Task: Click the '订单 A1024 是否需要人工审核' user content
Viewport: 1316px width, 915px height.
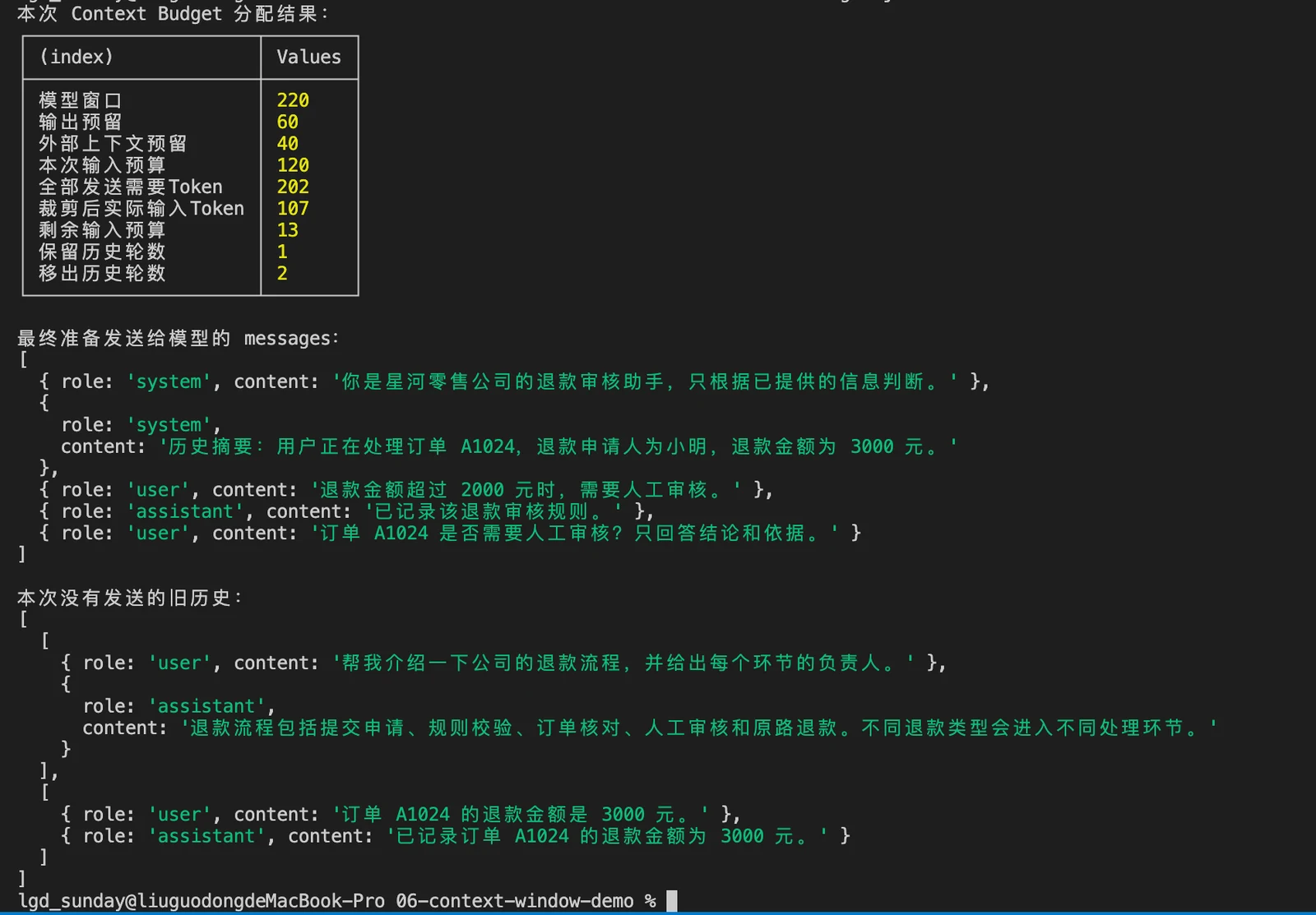Action: (575, 533)
